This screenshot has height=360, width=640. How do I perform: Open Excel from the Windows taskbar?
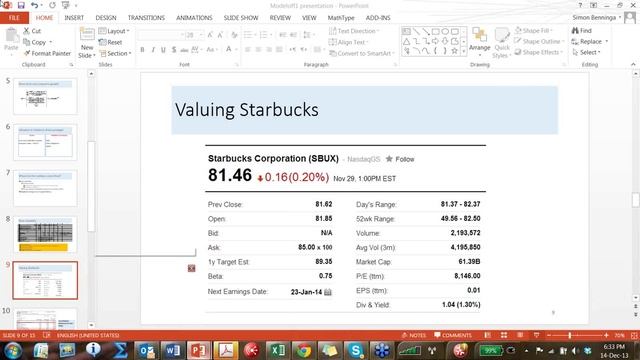(x=277, y=351)
